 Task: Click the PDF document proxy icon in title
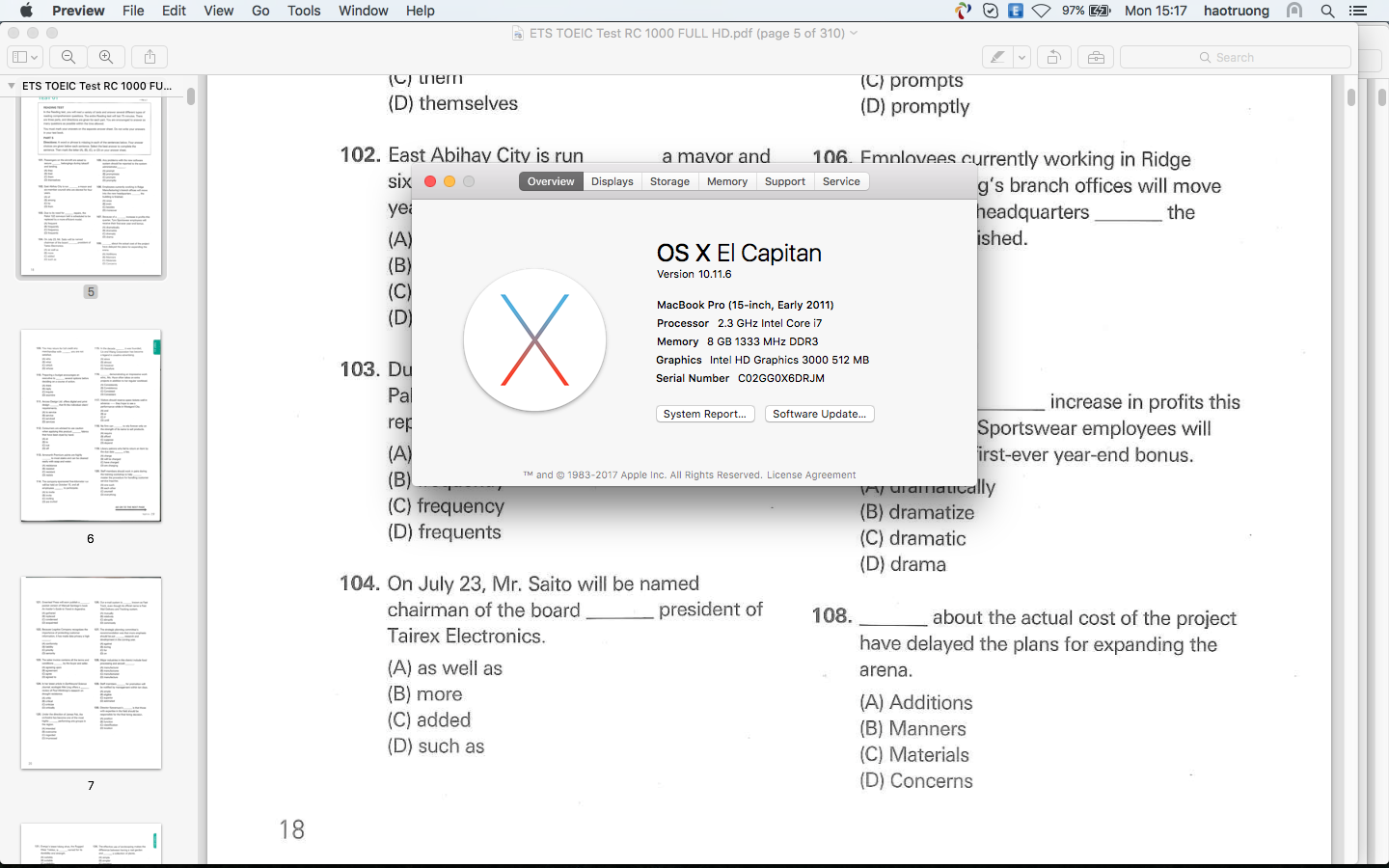519,33
